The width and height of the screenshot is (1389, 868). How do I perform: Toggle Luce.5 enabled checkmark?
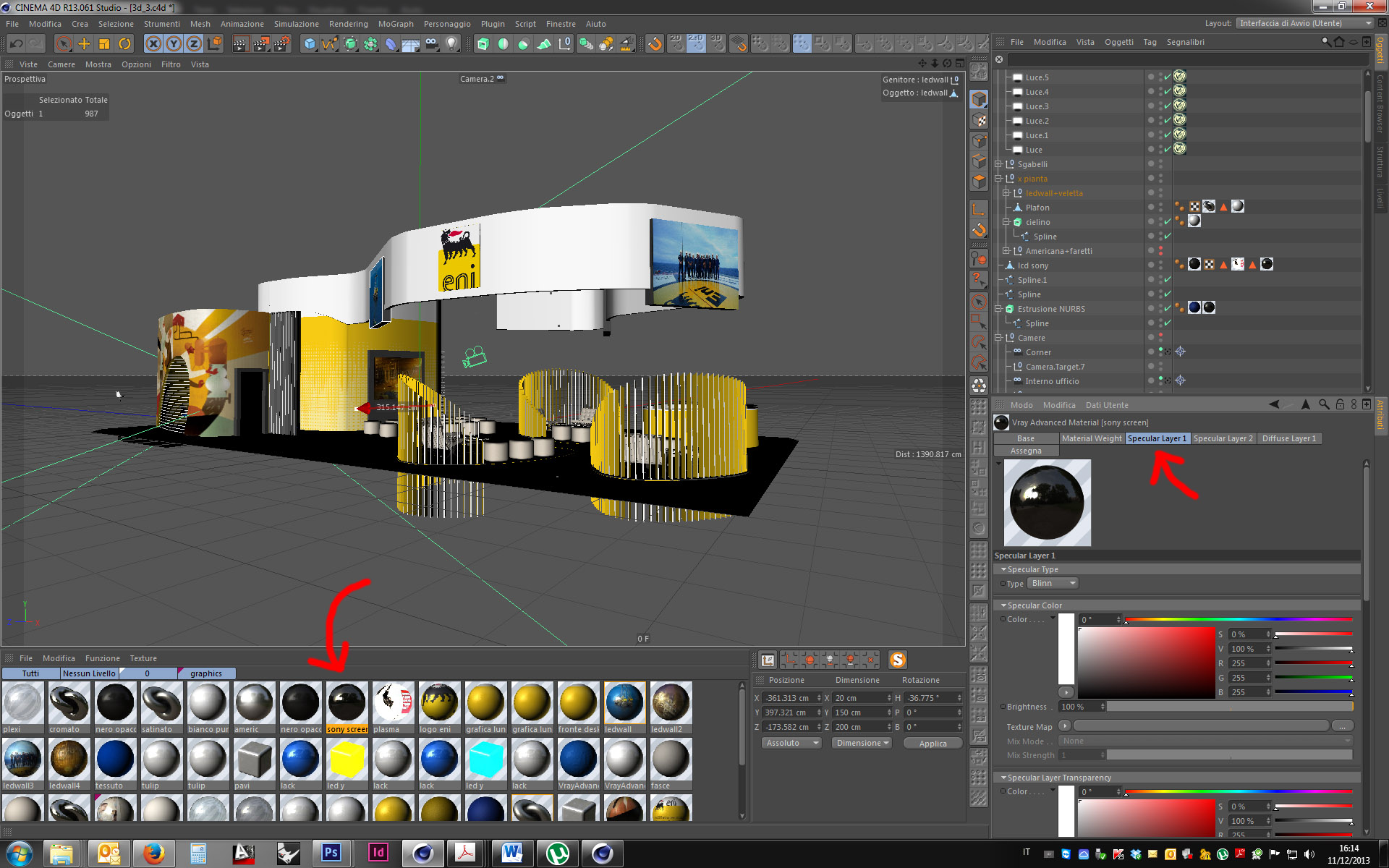1167,77
